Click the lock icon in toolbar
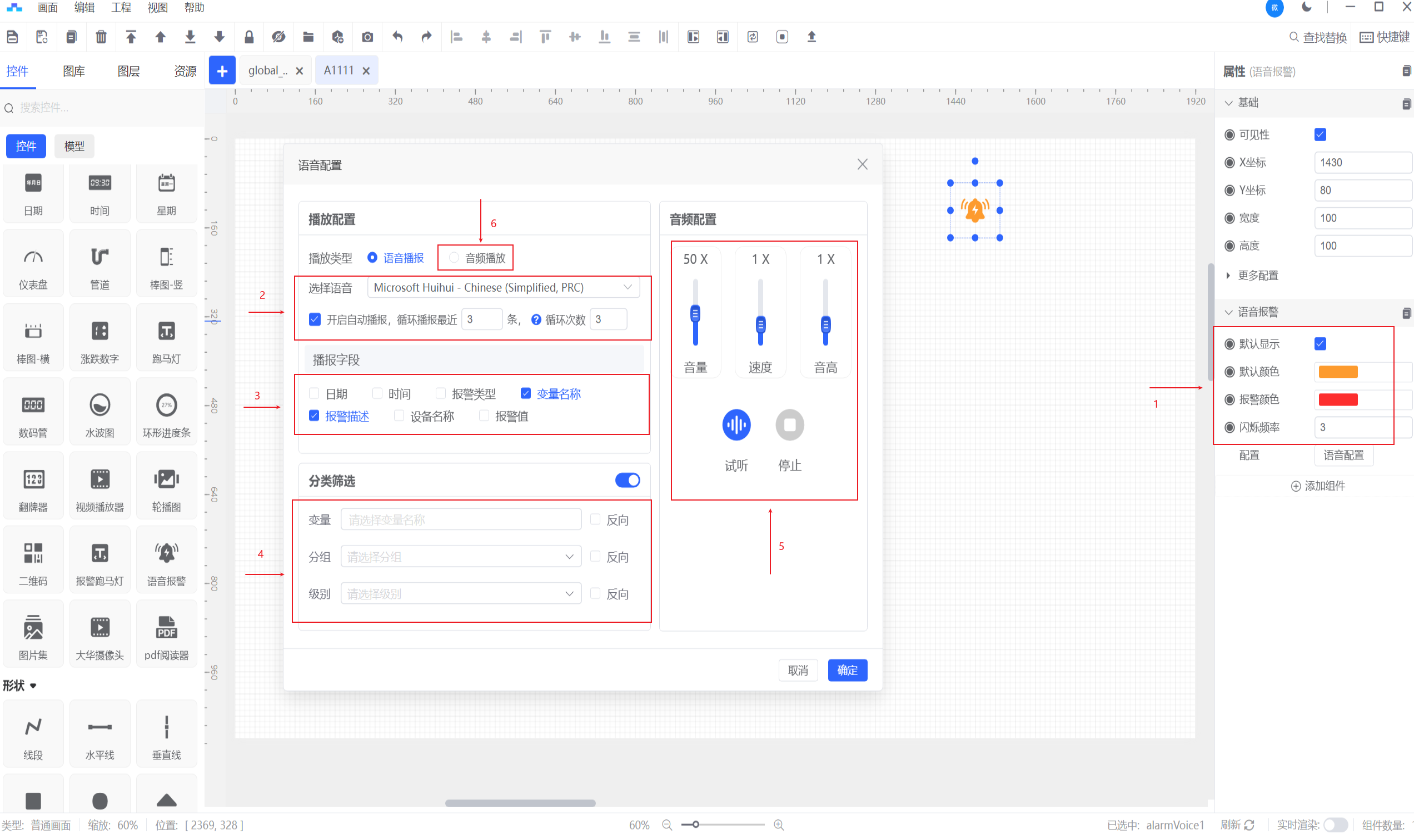This screenshot has height=840, width=1414. coord(248,37)
